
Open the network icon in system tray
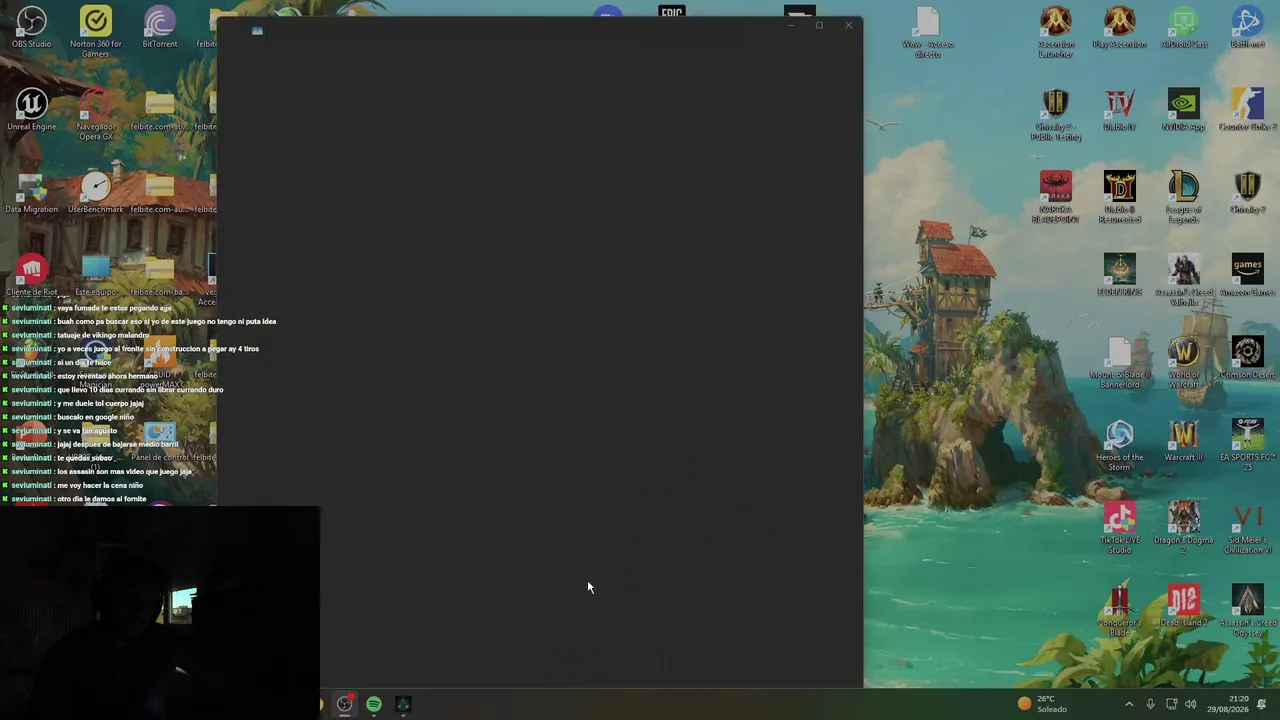(1171, 704)
